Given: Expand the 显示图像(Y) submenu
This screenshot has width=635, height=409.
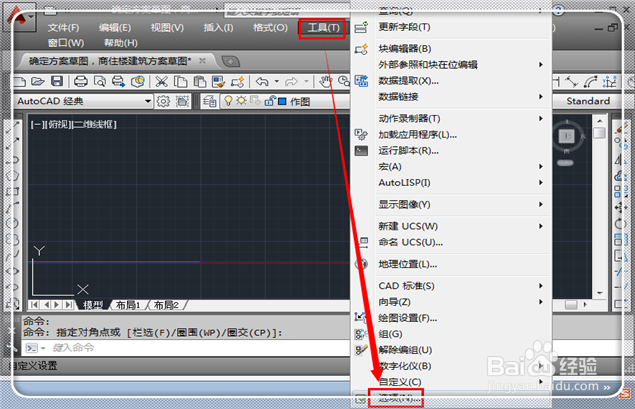Looking at the screenshot, I should pos(540,204).
